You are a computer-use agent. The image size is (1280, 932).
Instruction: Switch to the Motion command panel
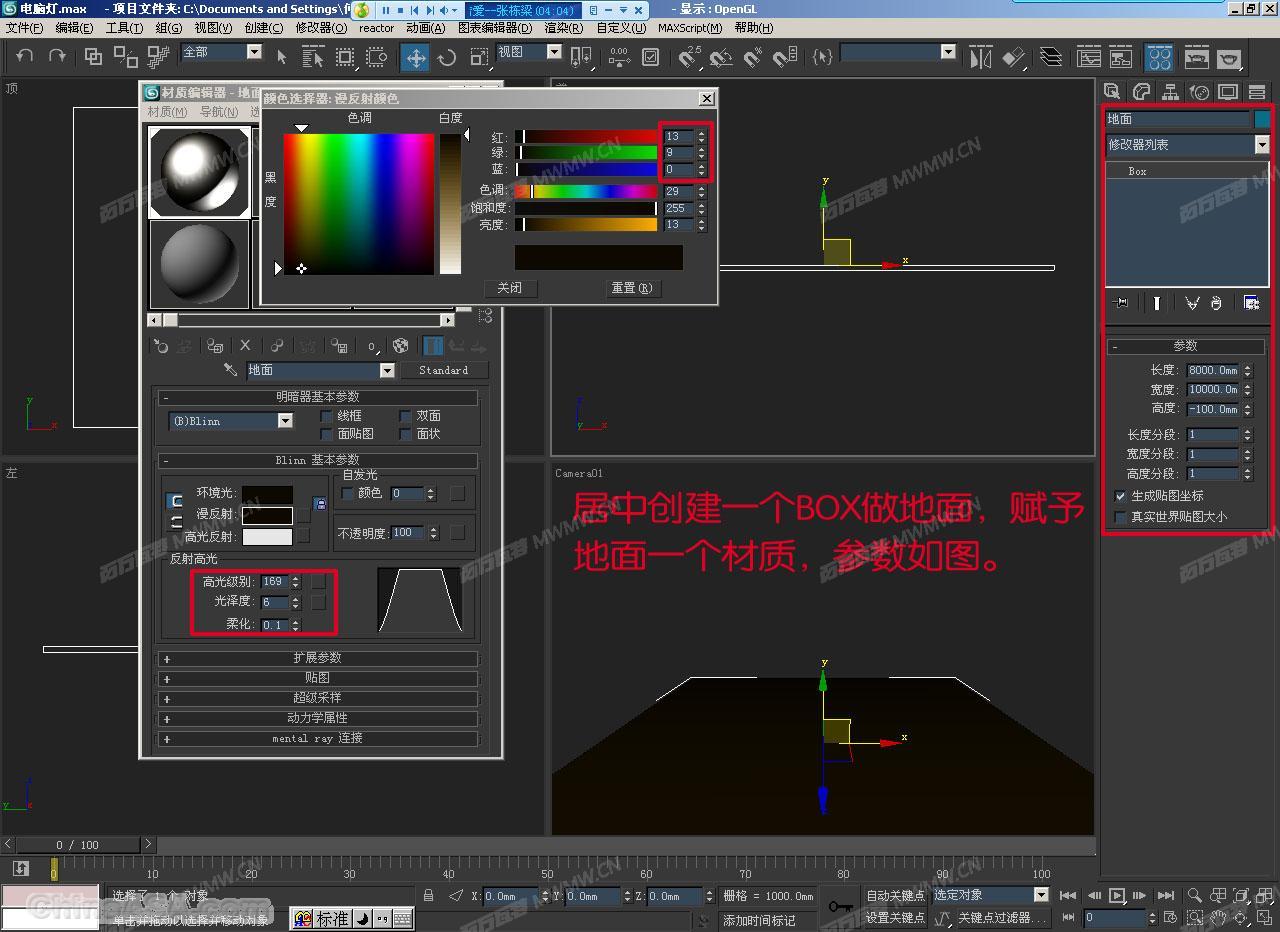pos(1199,92)
